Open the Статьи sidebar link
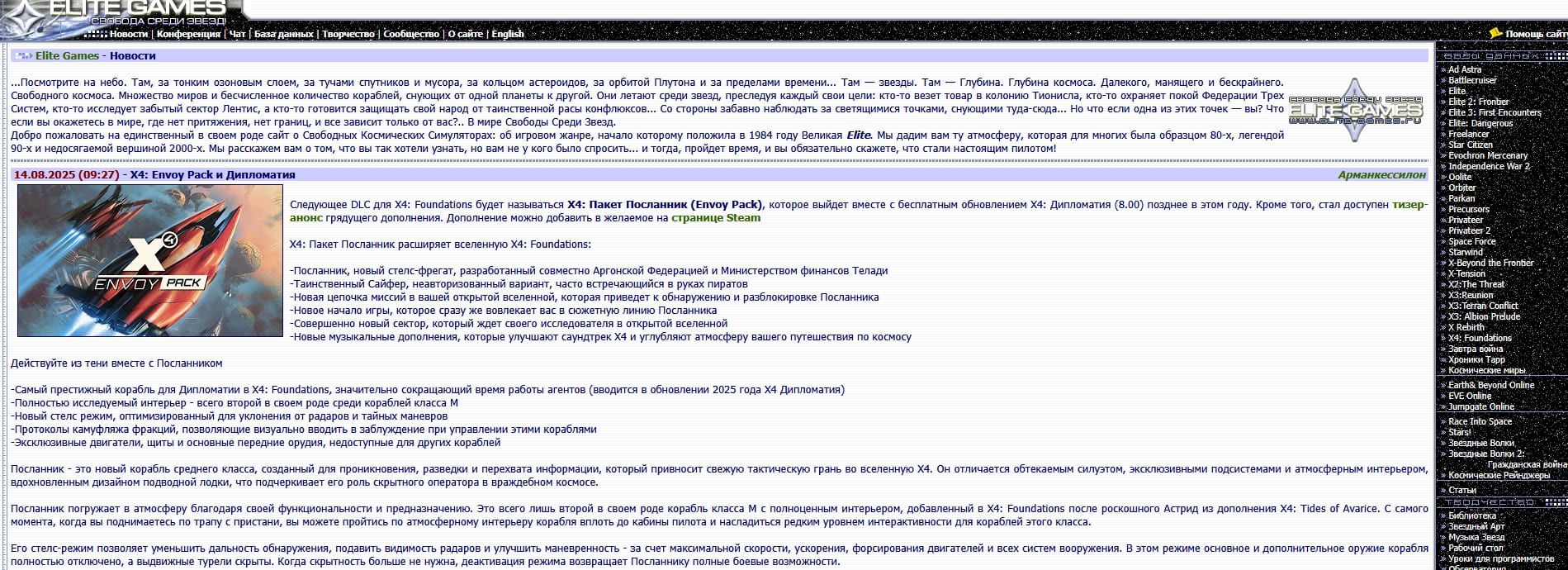This screenshot has width=1568, height=570. (1461, 490)
